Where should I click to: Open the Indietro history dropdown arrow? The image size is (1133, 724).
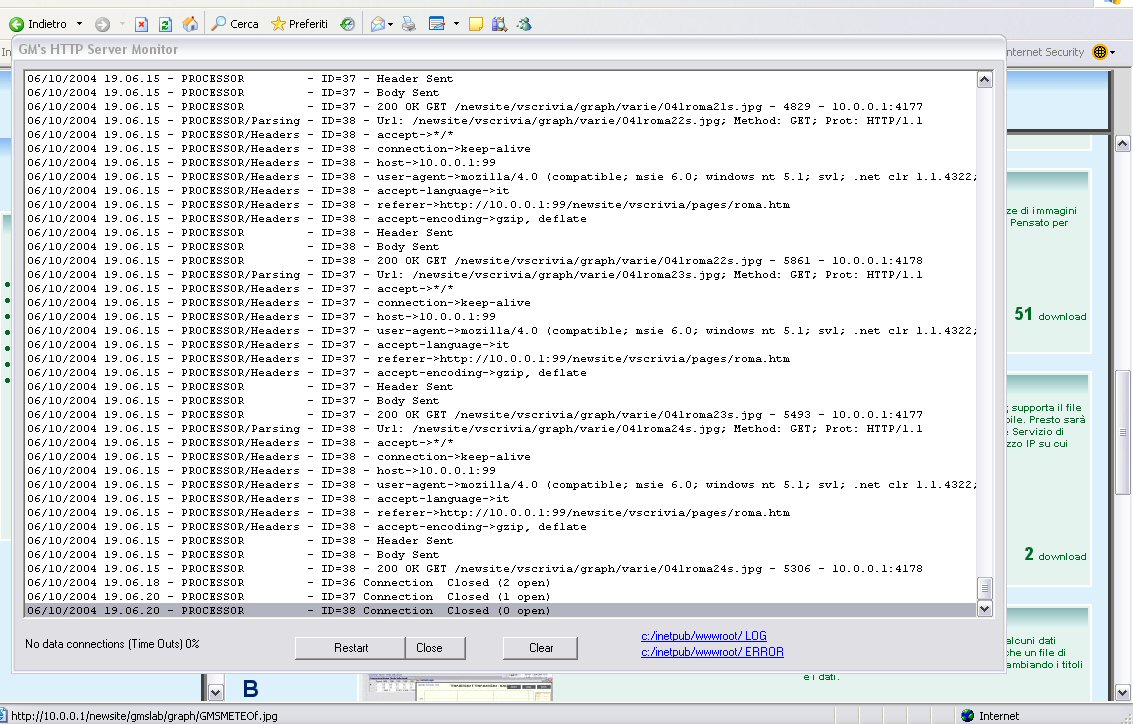79,24
